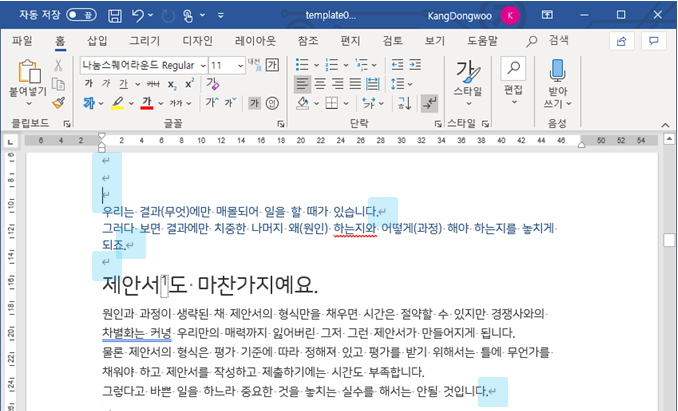Justify the paragraph text
This screenshot has width=678, height=411.
tap(355, 83)
